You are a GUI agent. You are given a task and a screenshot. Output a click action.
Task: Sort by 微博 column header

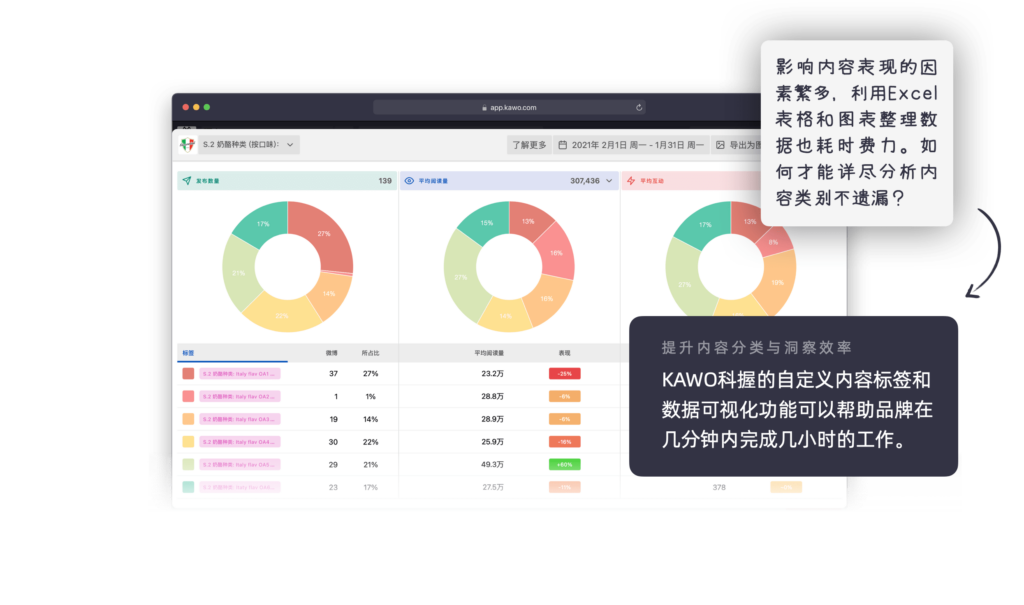click(332, 353)
